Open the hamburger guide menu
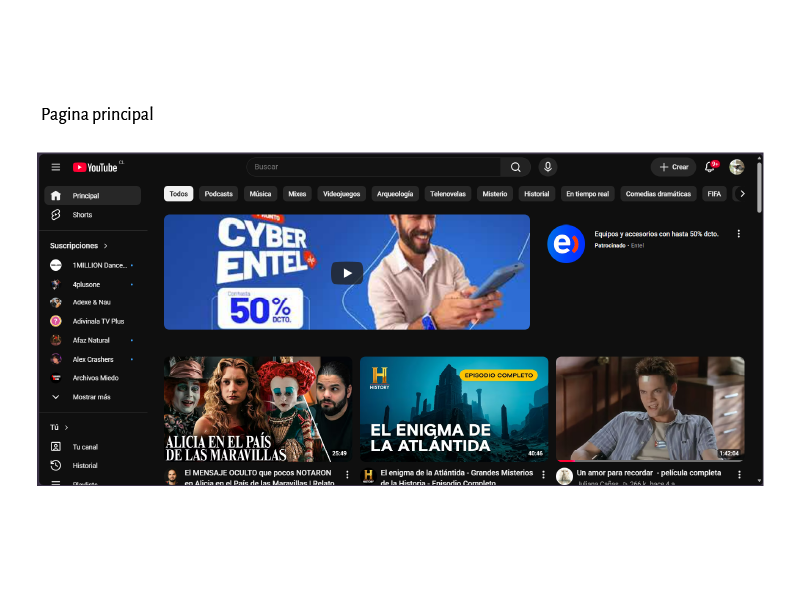The width and height of the screenshot is (800, 600). coord(56,167)
